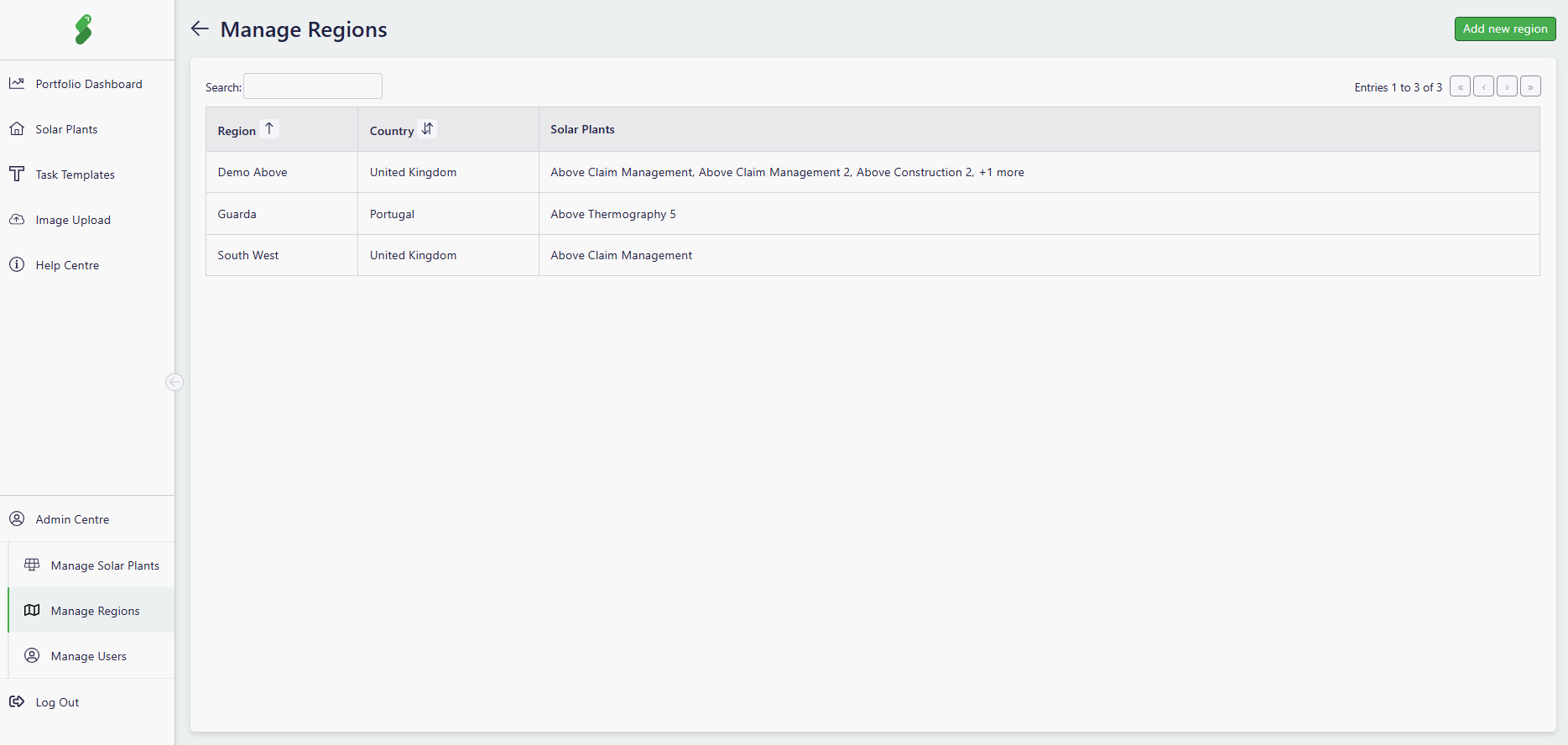Go to the last page of entries
Screen dimensions: 1568x745
[1530, 86]
